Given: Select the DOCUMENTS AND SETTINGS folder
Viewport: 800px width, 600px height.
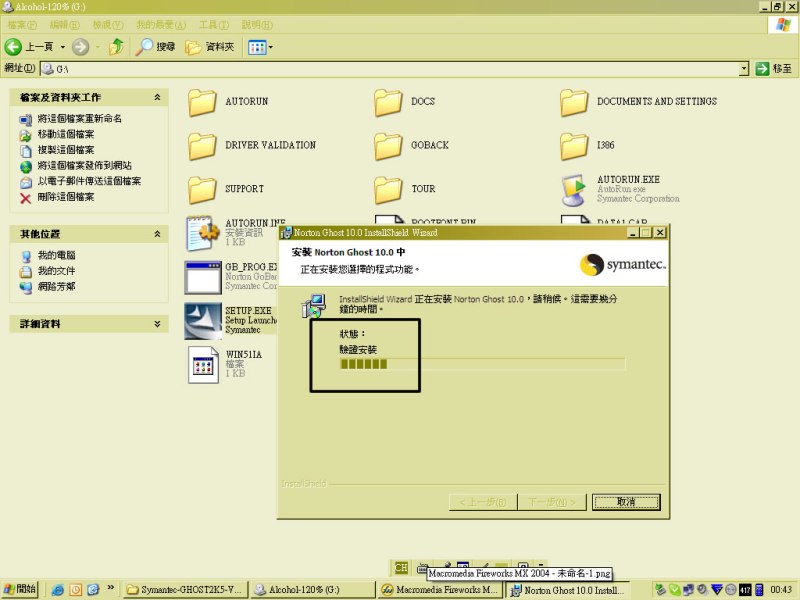Looking at the screenshot, I should pos(574,102).
